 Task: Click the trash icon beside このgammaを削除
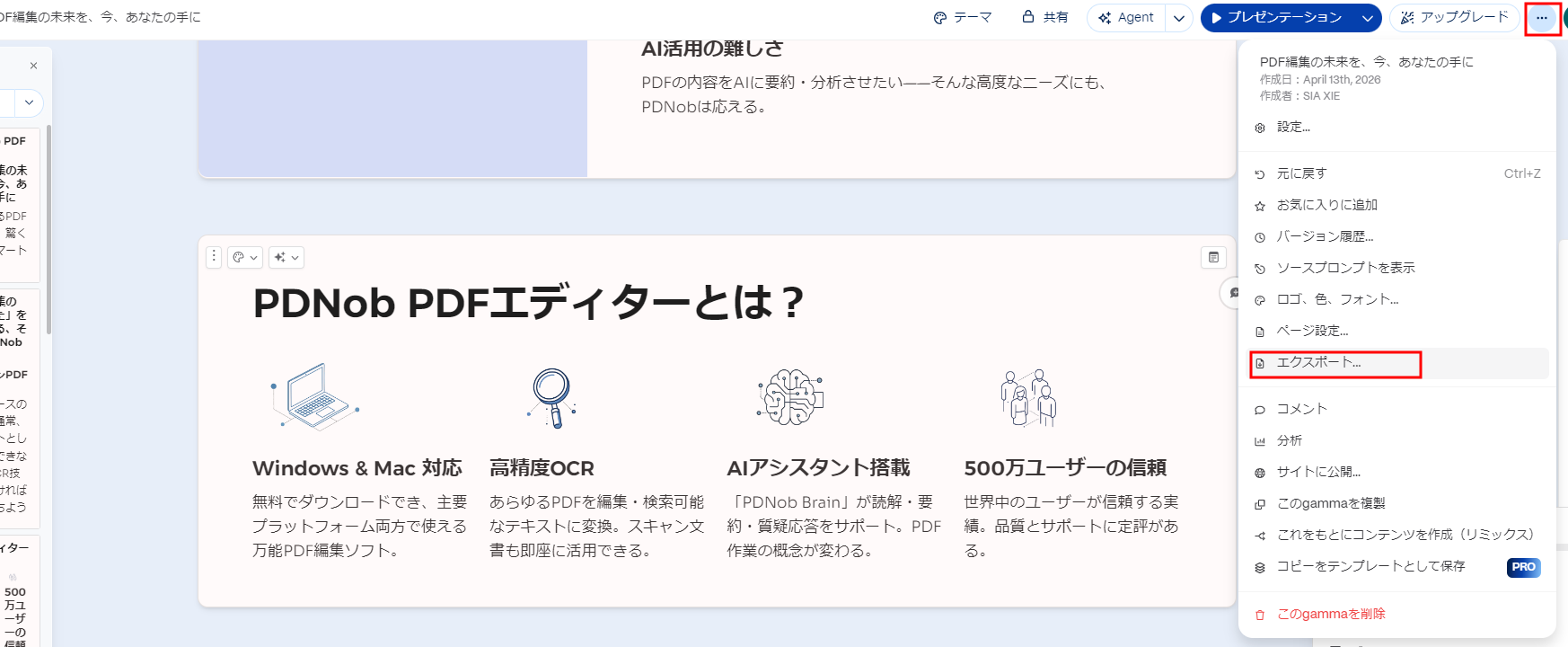click(1260, 615)
